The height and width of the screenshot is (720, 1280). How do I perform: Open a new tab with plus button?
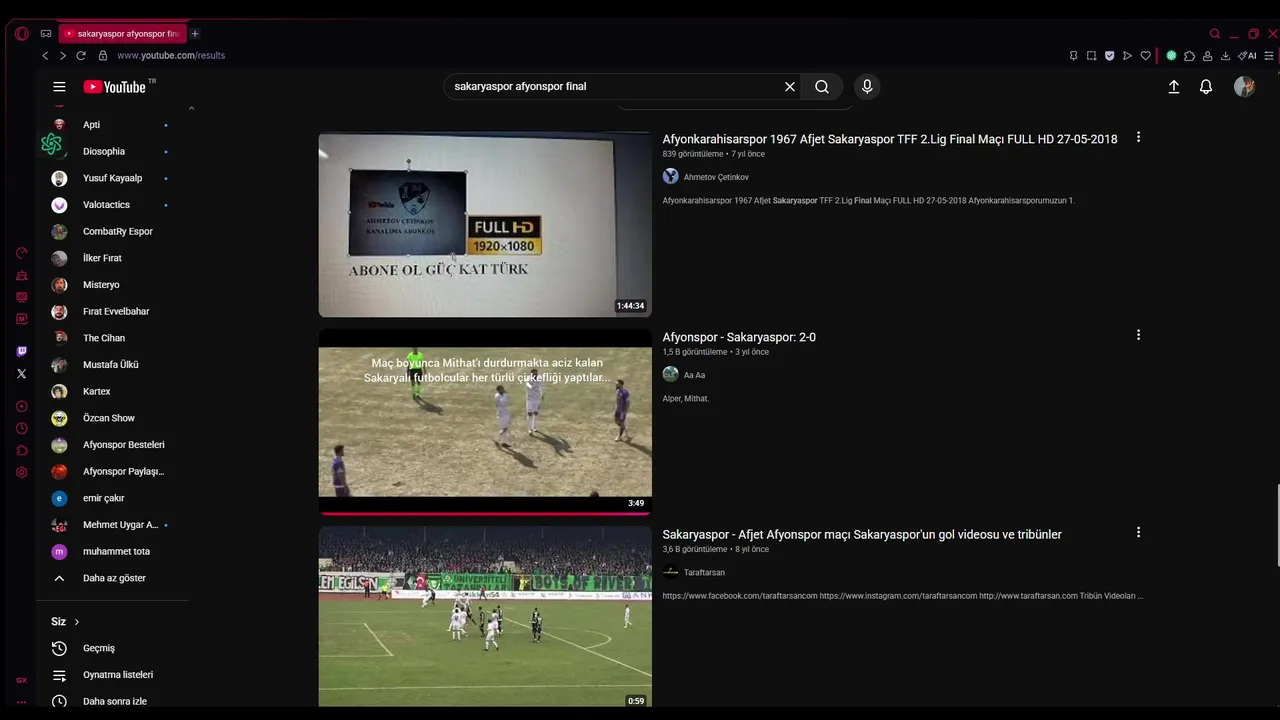click(195, 34)
